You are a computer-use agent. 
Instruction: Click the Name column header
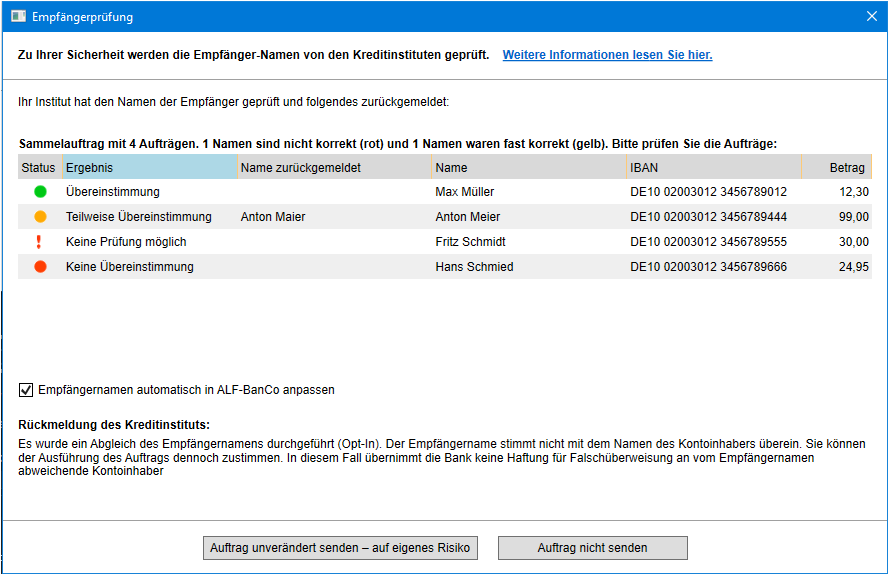pyautogui.click(x=529, y=167)
